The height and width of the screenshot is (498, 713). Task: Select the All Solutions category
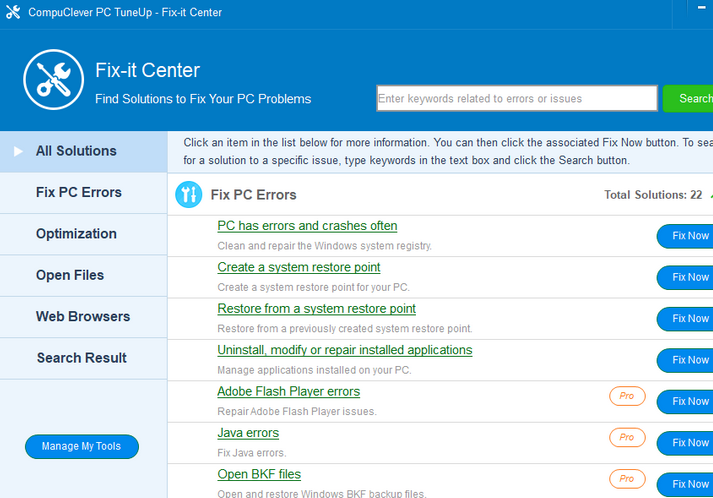(84, 151)
